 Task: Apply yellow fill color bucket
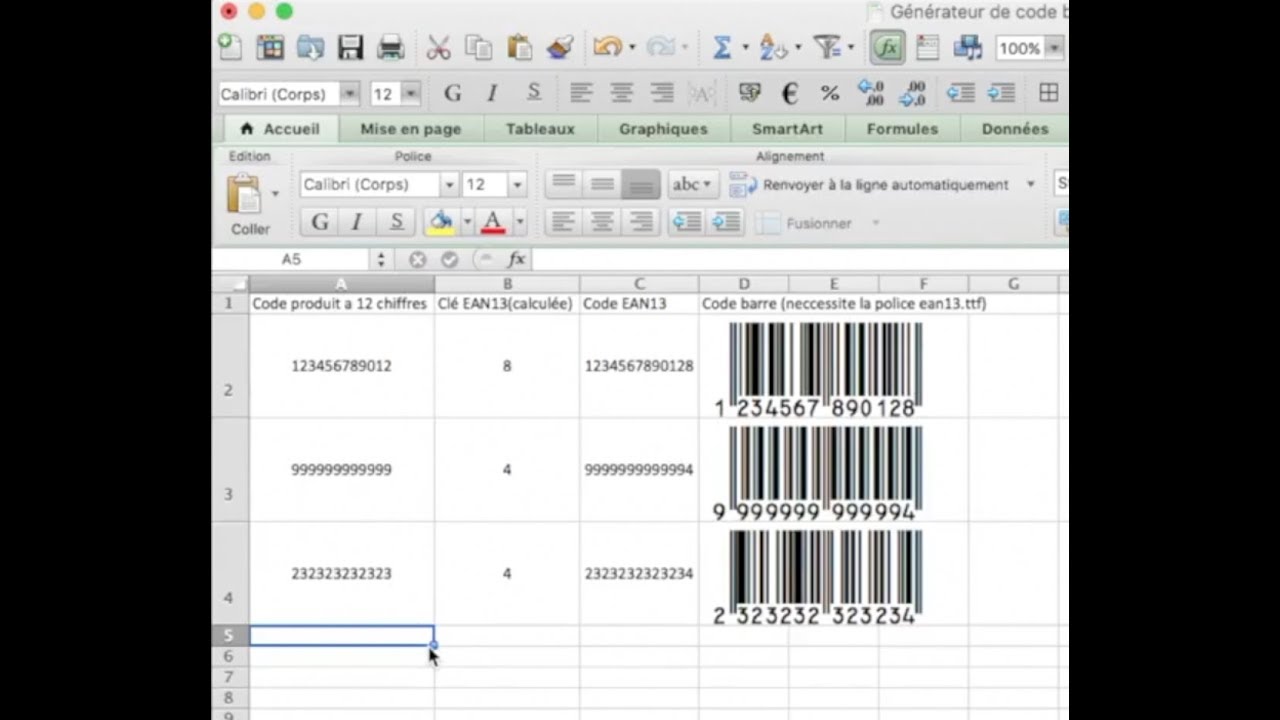pyautogui.click(x=440, y=222)
